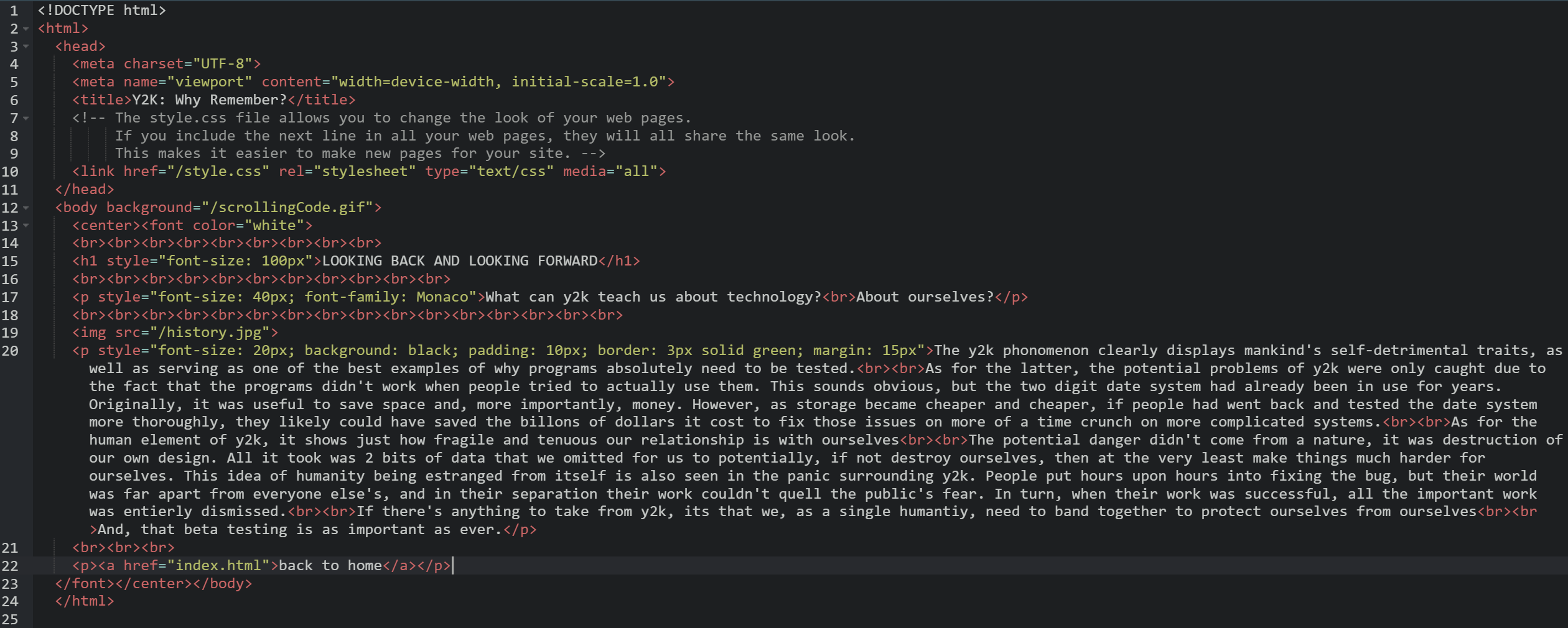Click the DOCTYPE html declaration

(x=101, y=11)
